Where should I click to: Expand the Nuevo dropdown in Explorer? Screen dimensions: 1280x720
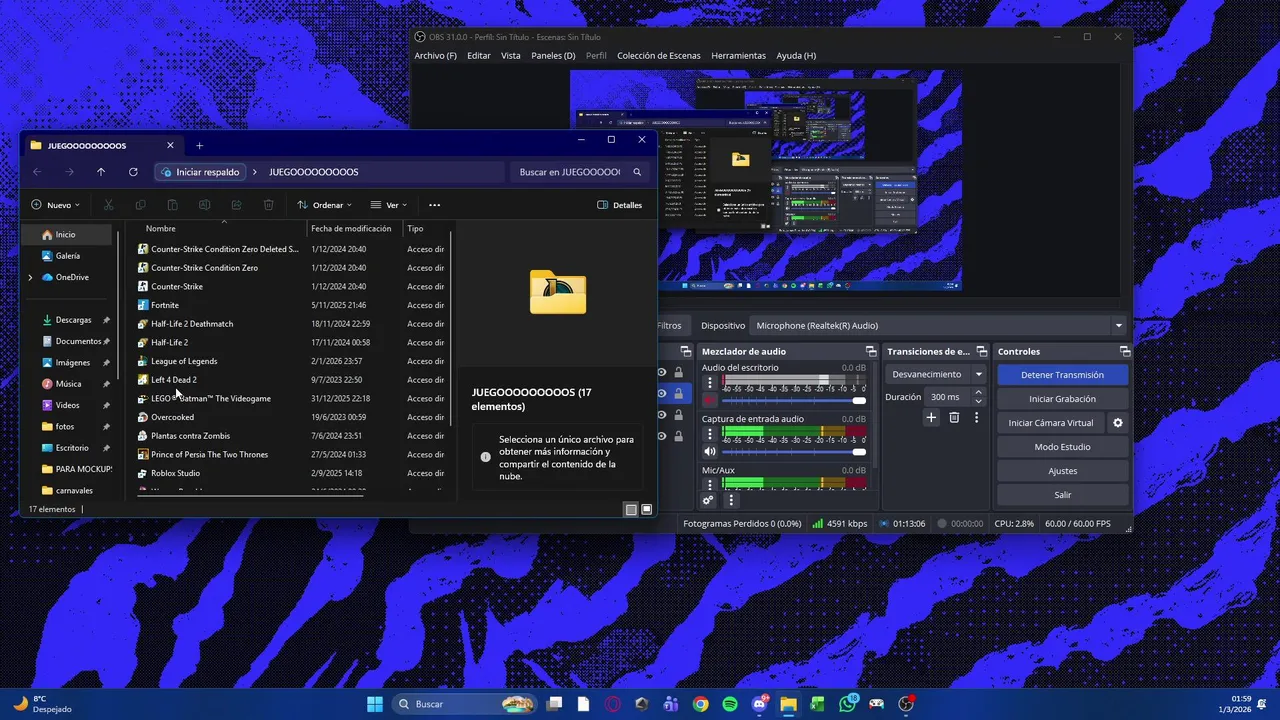point(55,205)
